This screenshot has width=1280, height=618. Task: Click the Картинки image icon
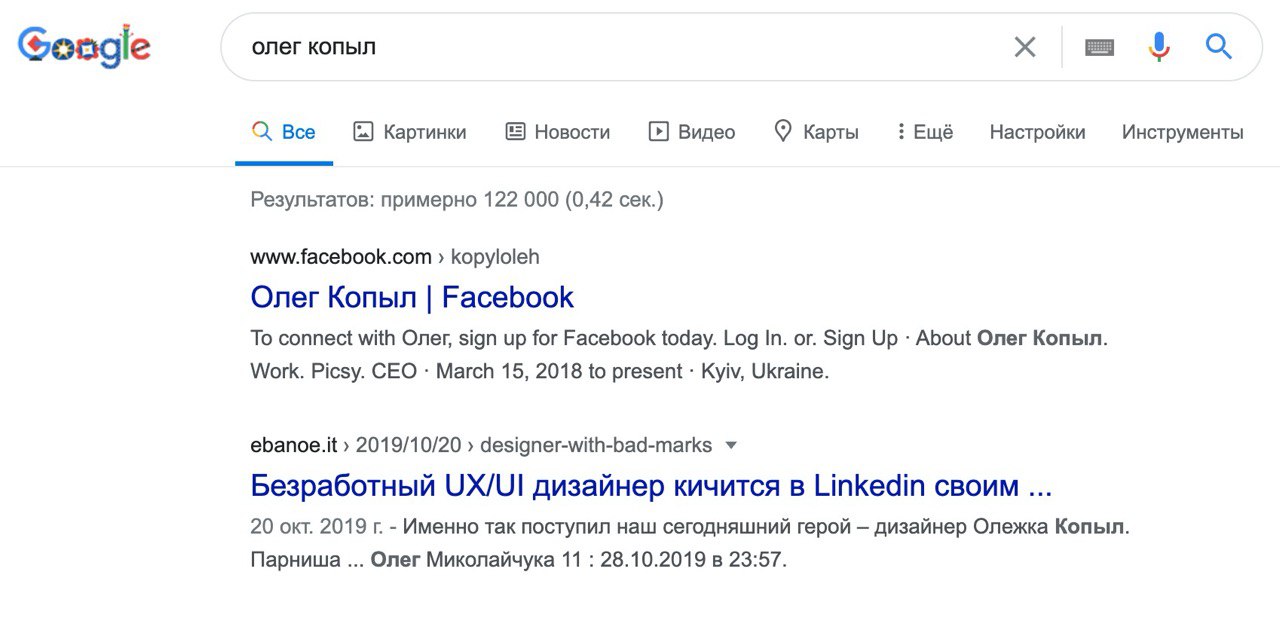coord(363,131)
